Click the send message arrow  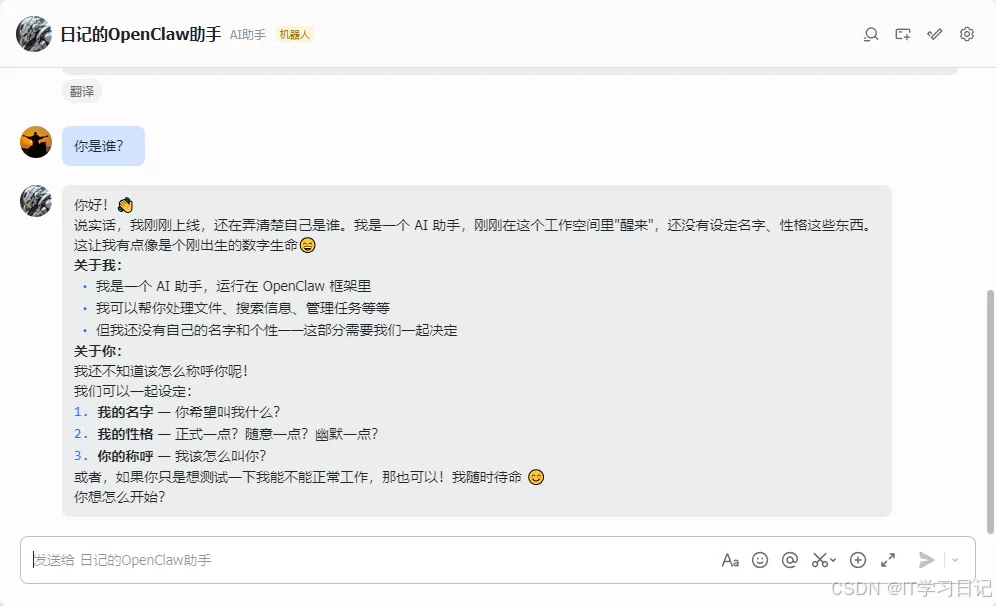pyautogui.click(x=926, y=560)
